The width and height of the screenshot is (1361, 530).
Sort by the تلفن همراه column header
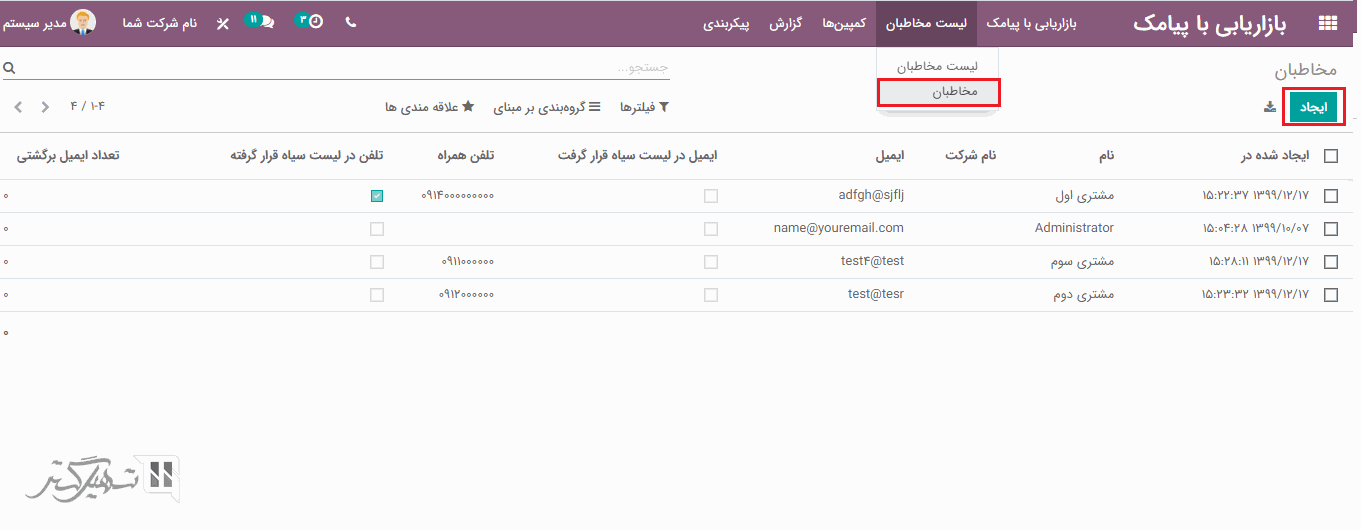click(x=465, y=156)
